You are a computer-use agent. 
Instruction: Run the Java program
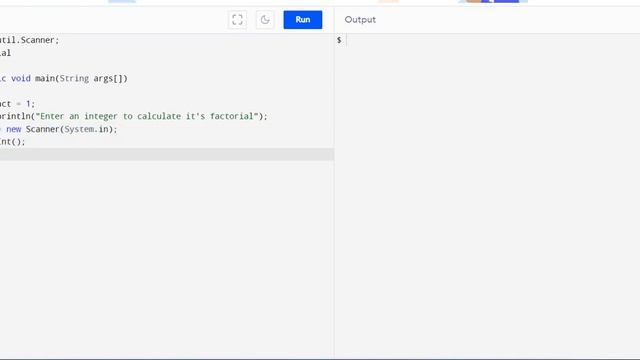[x=303, y=20]
